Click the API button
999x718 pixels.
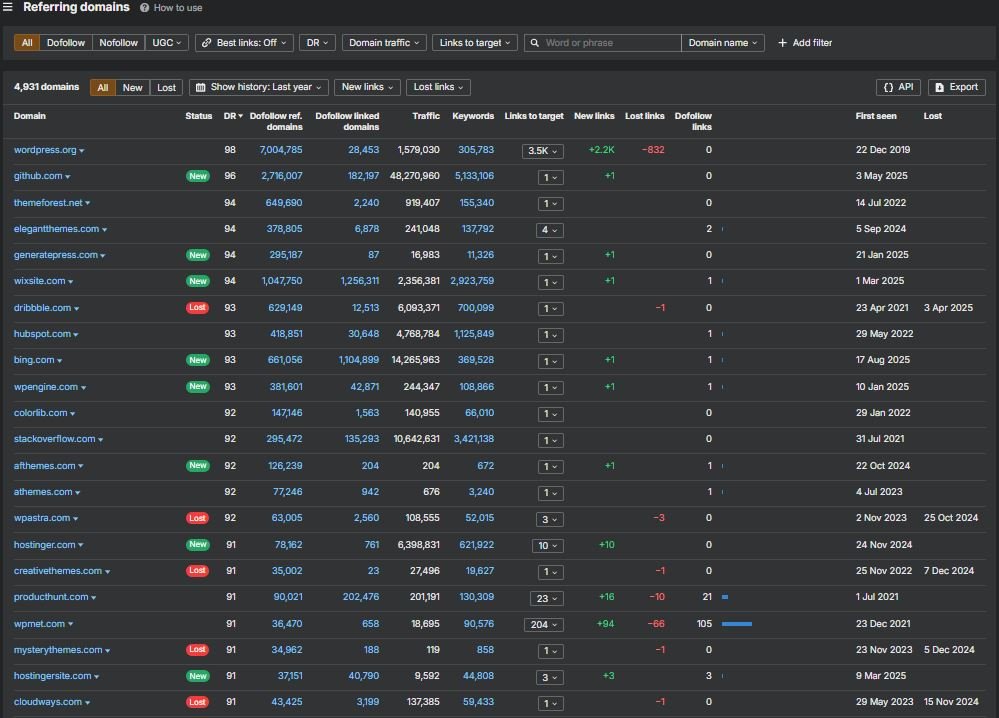point(898,87)
